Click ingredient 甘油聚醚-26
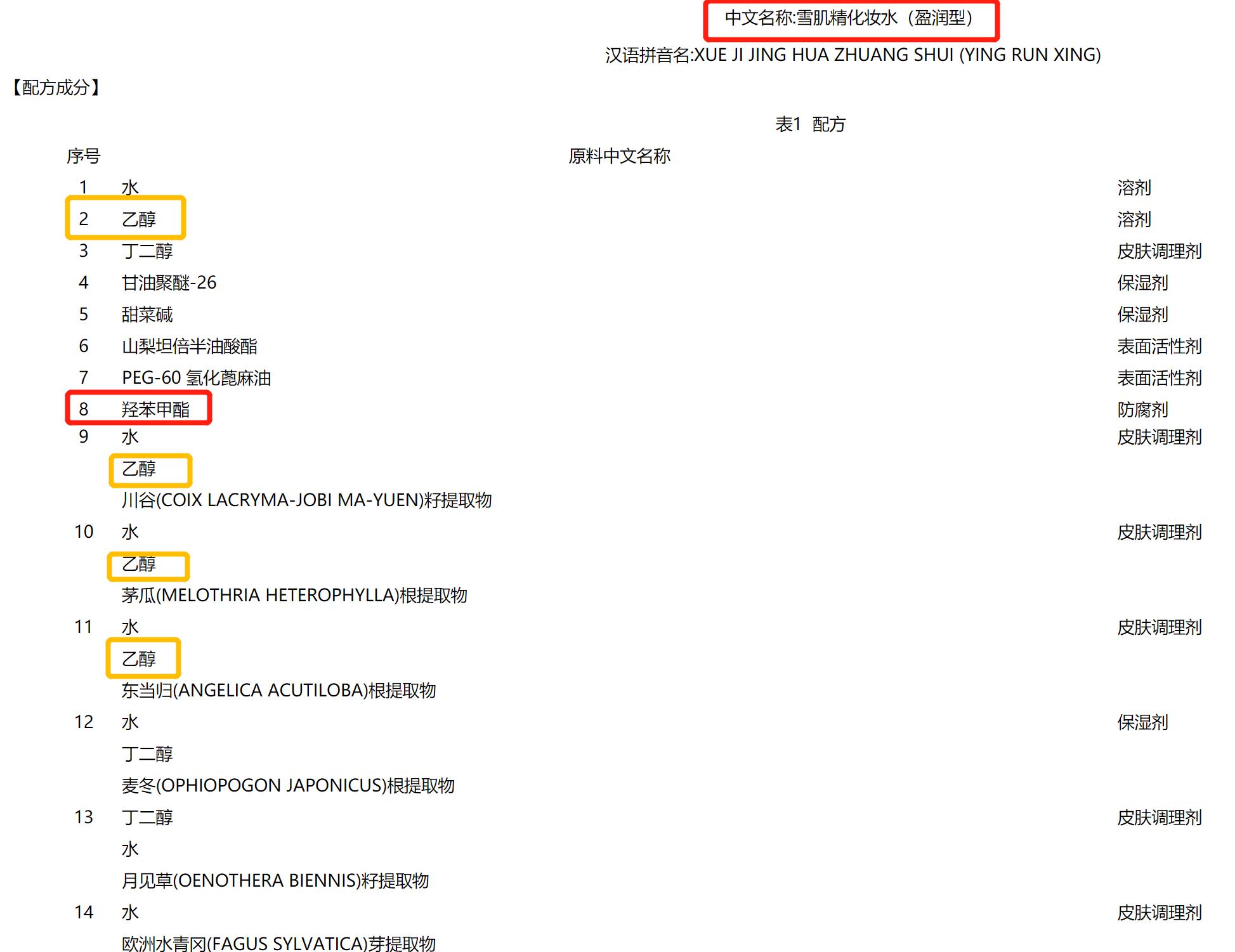1235x952 pixels. click(169, 283)
